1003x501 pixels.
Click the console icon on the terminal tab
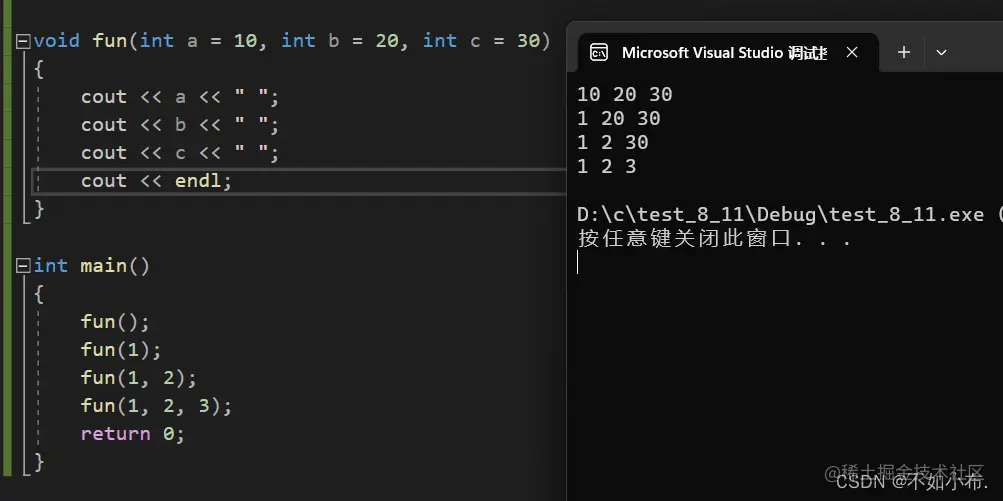point(599,52)
